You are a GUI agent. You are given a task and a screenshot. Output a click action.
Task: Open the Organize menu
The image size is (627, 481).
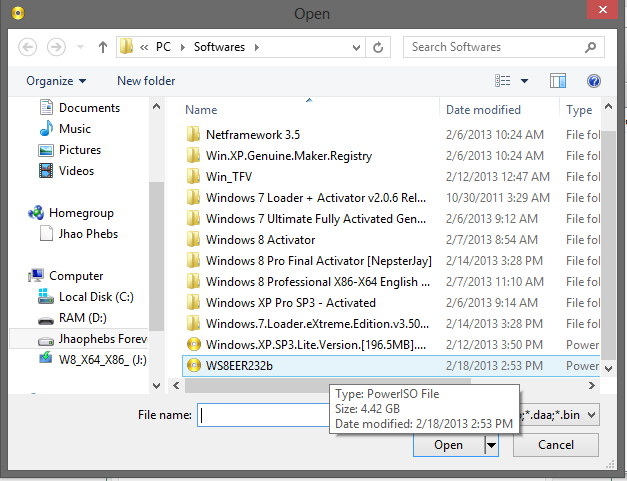(x=56, y=81)
